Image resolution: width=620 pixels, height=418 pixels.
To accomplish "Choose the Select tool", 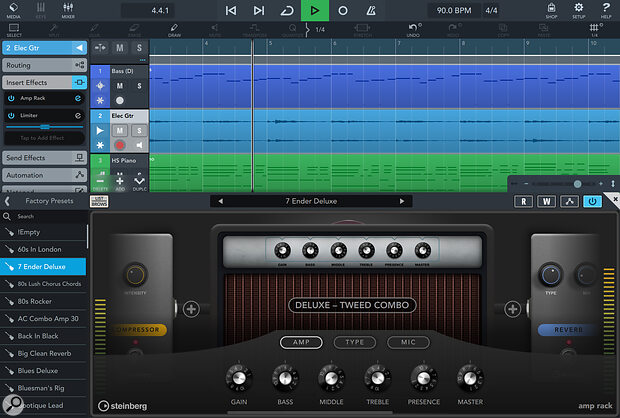I will (x=14, y=30).
